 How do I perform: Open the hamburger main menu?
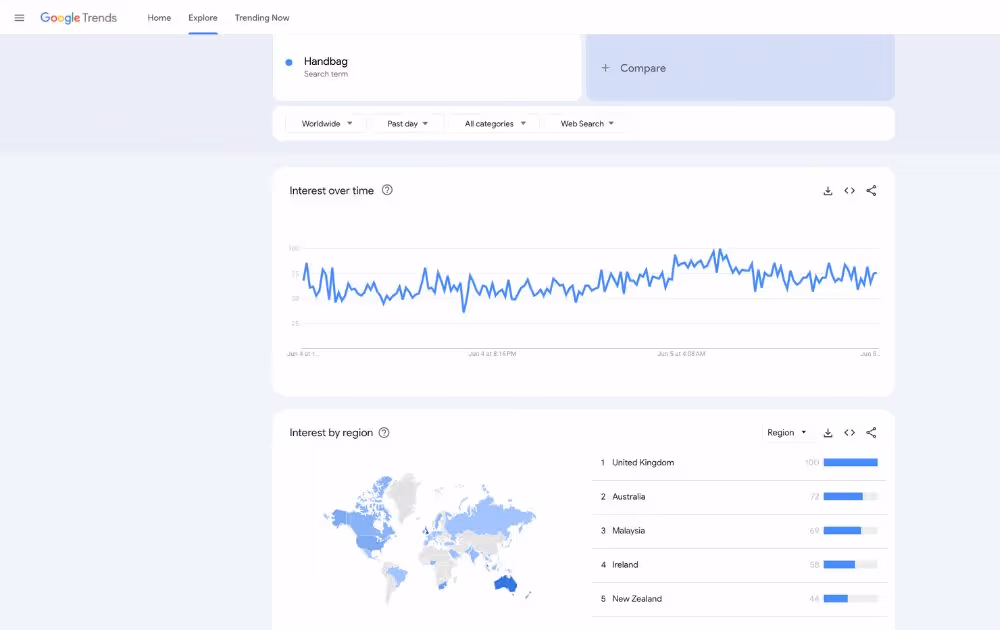coord(19,18)
